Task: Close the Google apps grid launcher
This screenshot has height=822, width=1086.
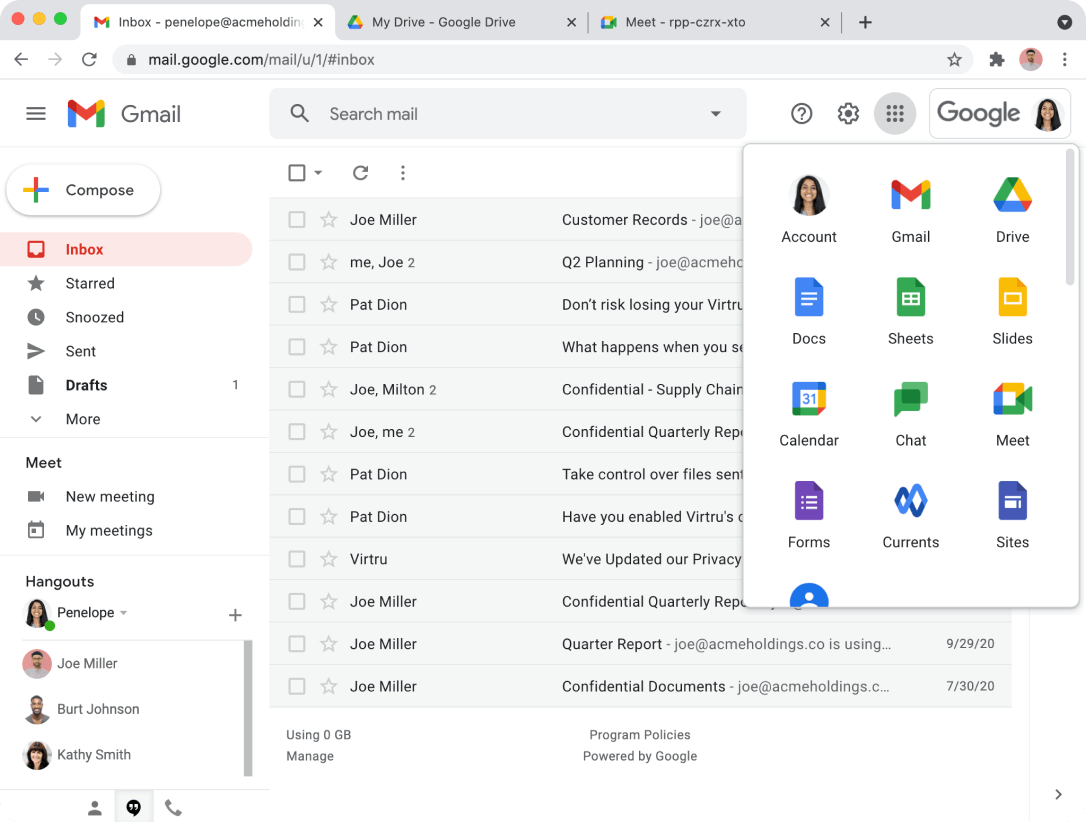Action: [x=895, y=114]
